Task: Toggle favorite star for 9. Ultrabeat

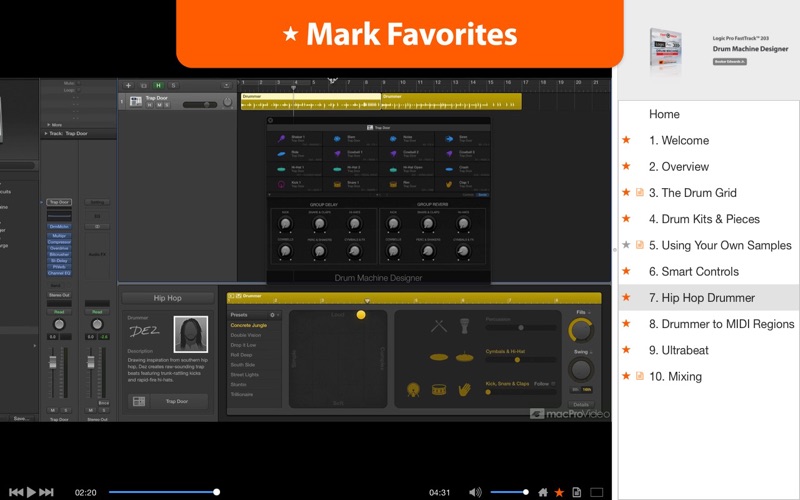Action: click(x=626, y=349)
